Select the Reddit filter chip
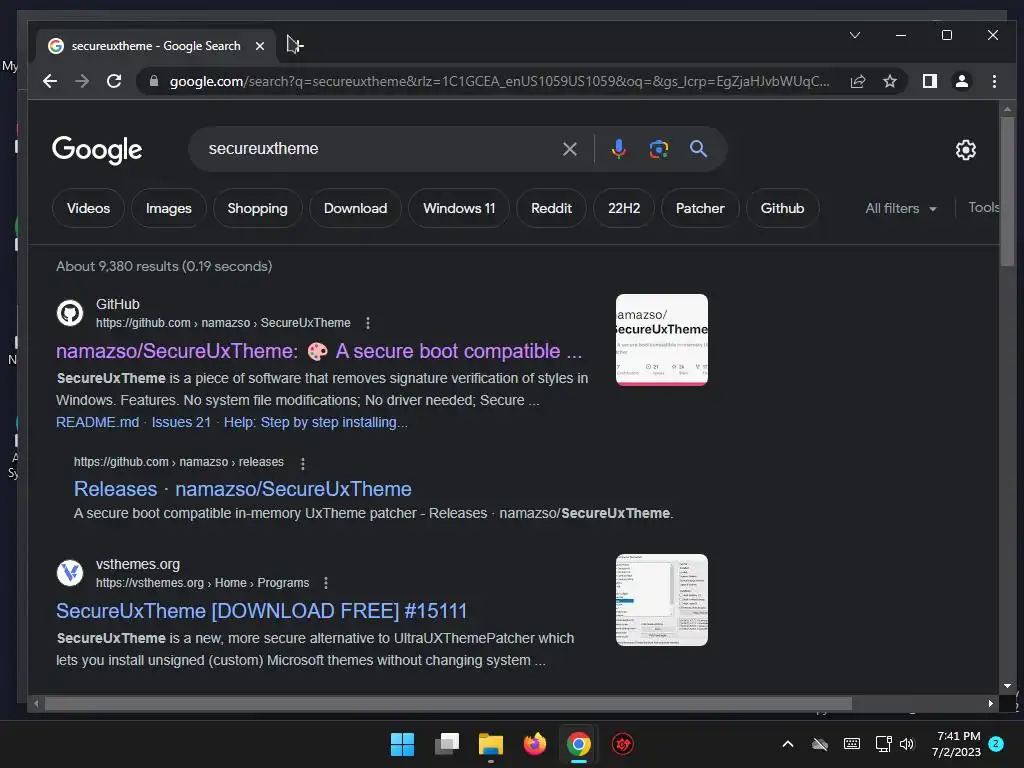1024x768 pixels. [x=551, y=208]
